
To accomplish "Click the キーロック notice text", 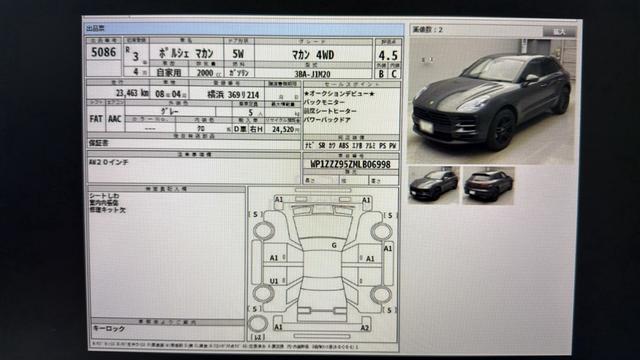I will 109,328.
